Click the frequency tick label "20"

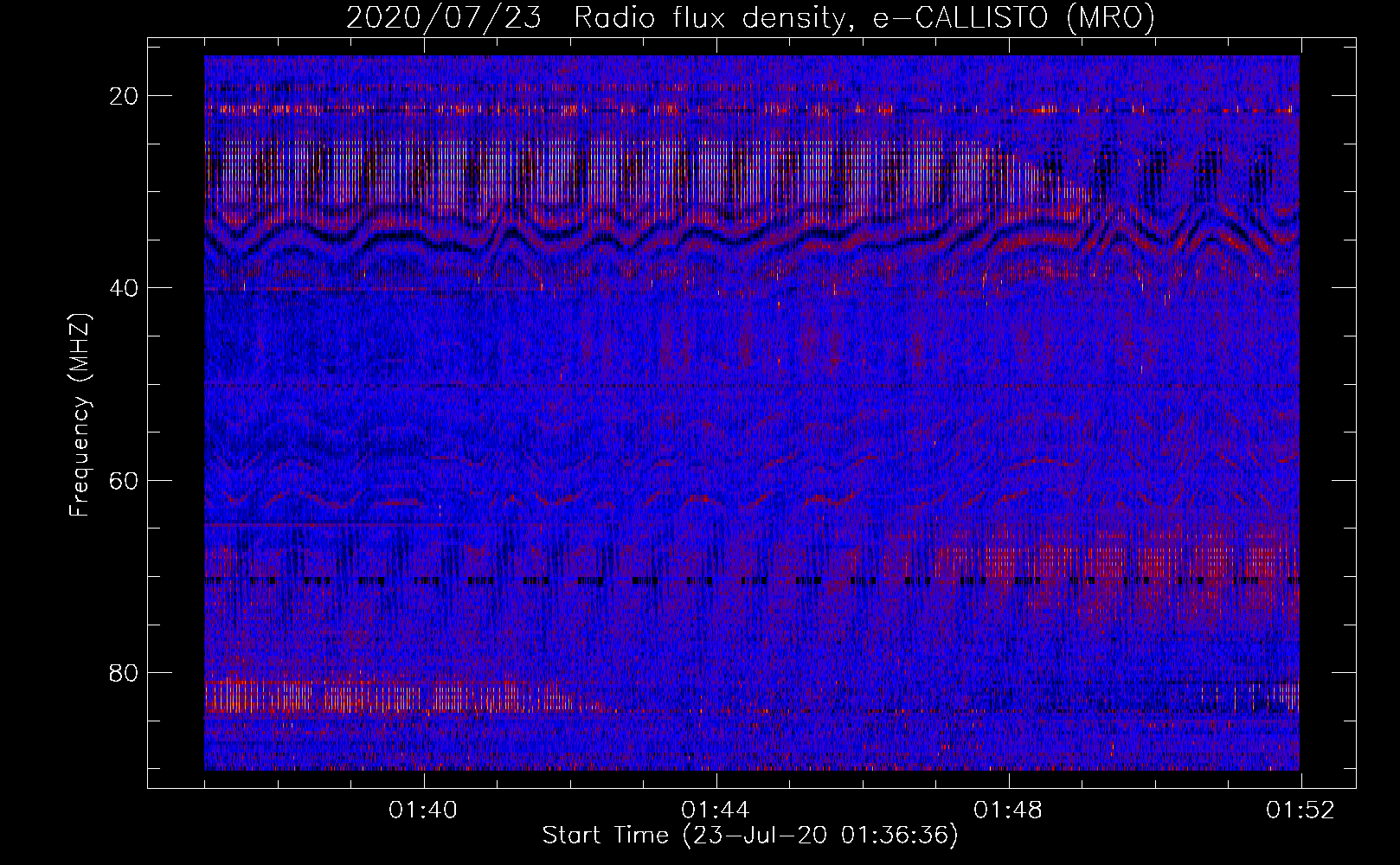point(125,96)
